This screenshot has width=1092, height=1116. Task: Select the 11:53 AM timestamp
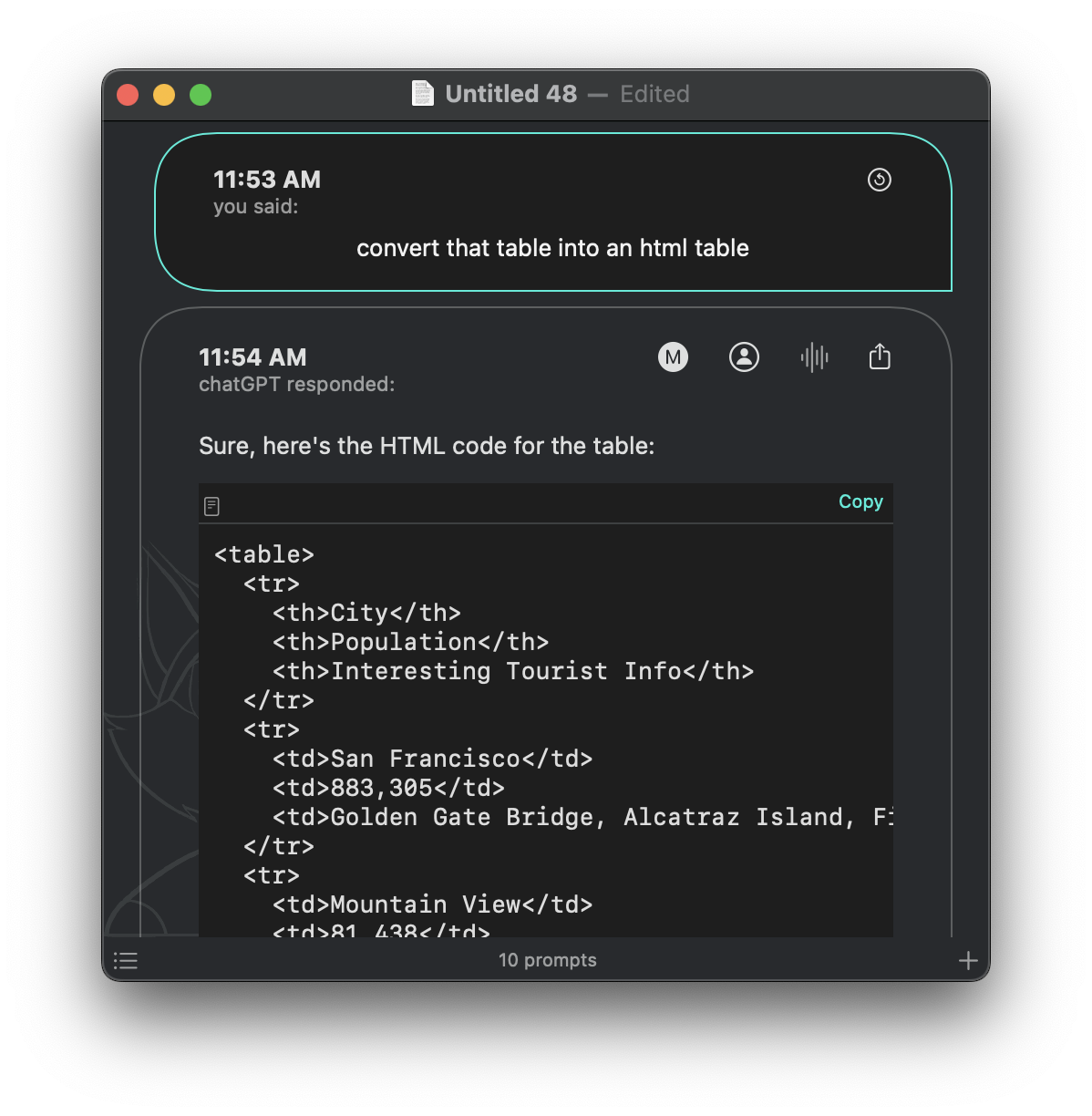[267, 180]
